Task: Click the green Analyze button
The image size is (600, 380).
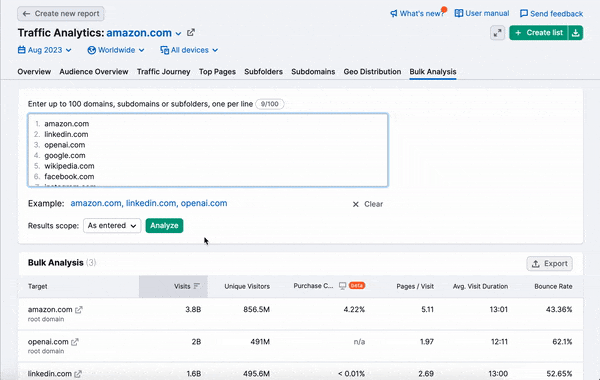Action: tap(164, 226)
